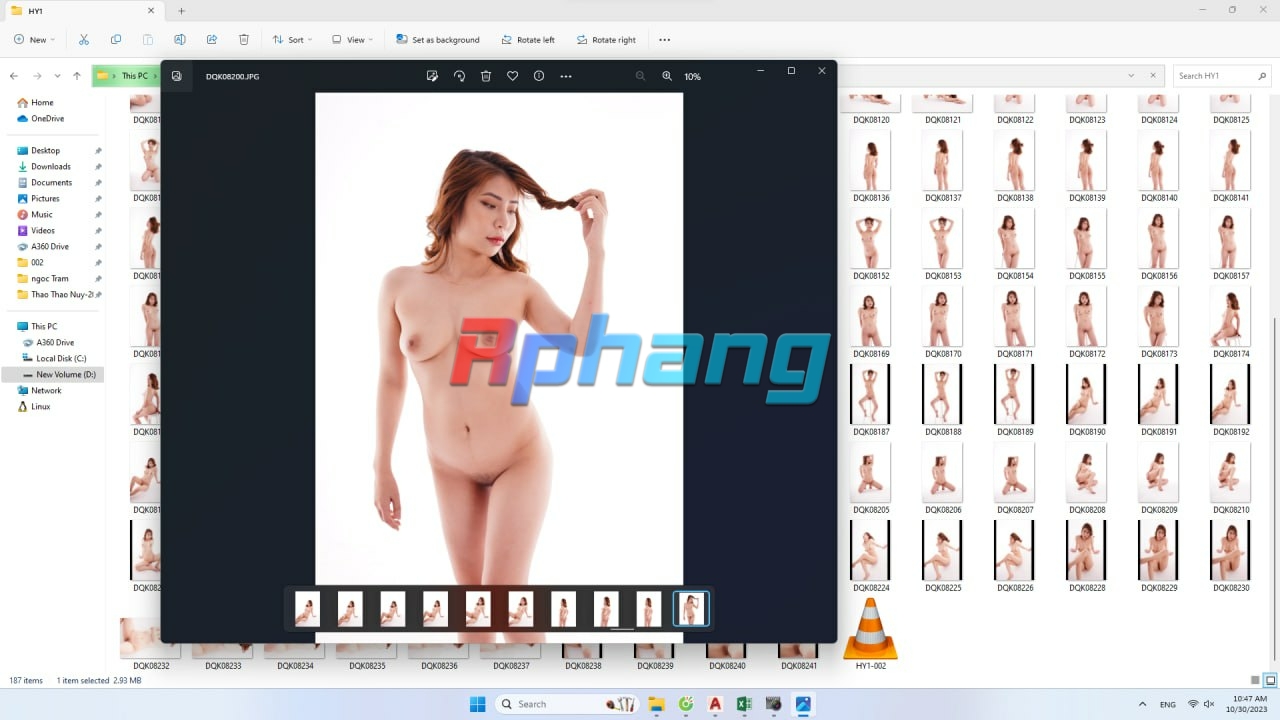Zoom out on the photo in Photos
Viewport: 1280px width, 720px height.
coord(641,76)
